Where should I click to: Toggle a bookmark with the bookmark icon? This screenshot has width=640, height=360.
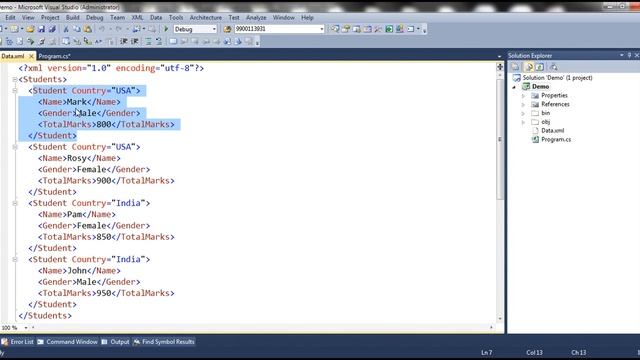(173, 41)
